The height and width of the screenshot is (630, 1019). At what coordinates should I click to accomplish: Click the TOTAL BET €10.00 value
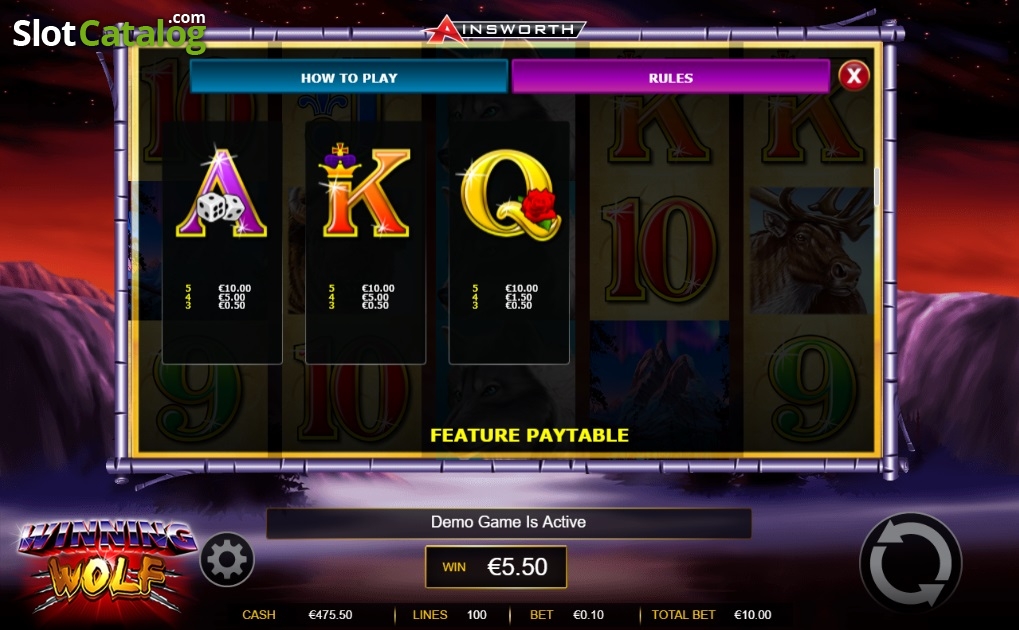point(753,614)
